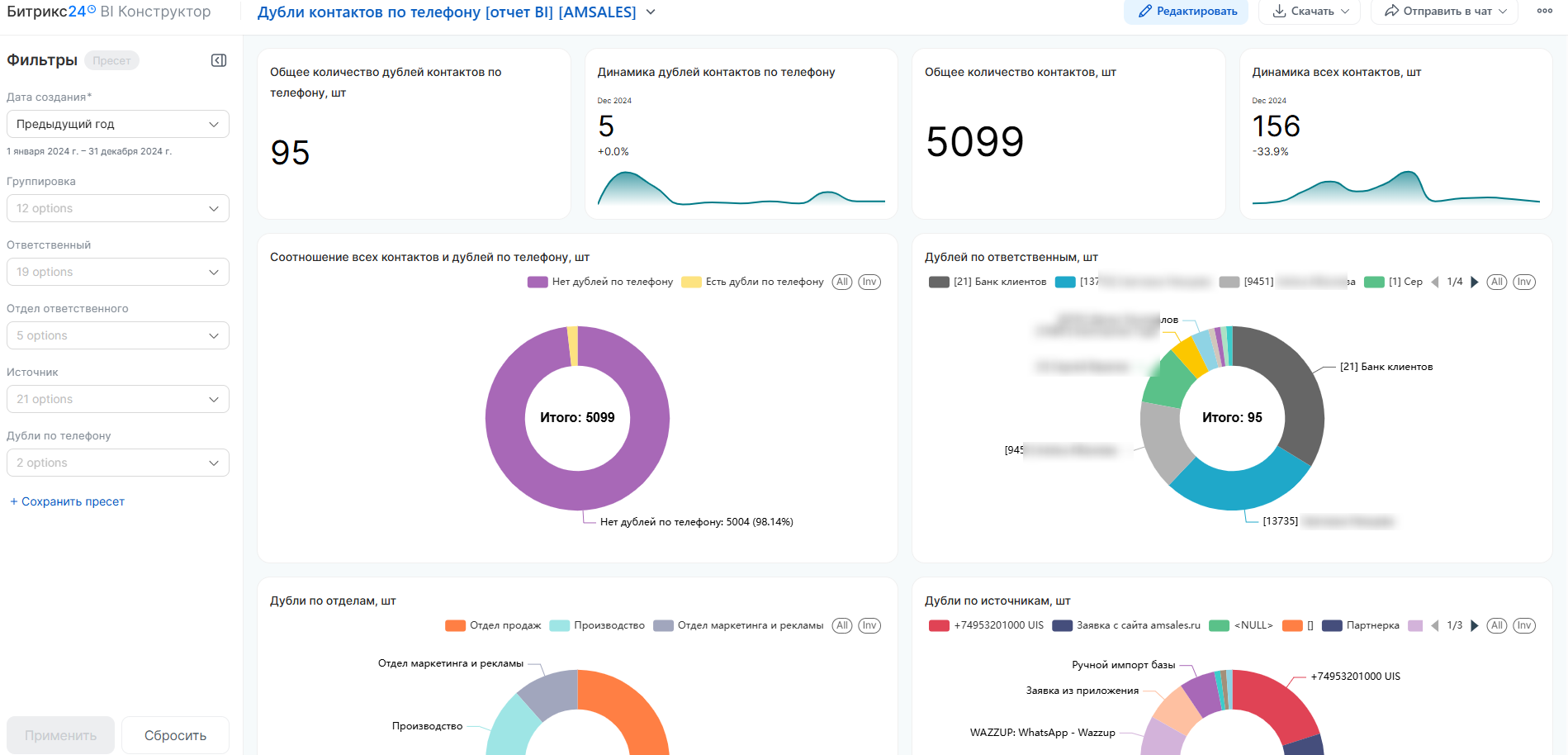Click the total contacts value 5099

click(974, 141)
